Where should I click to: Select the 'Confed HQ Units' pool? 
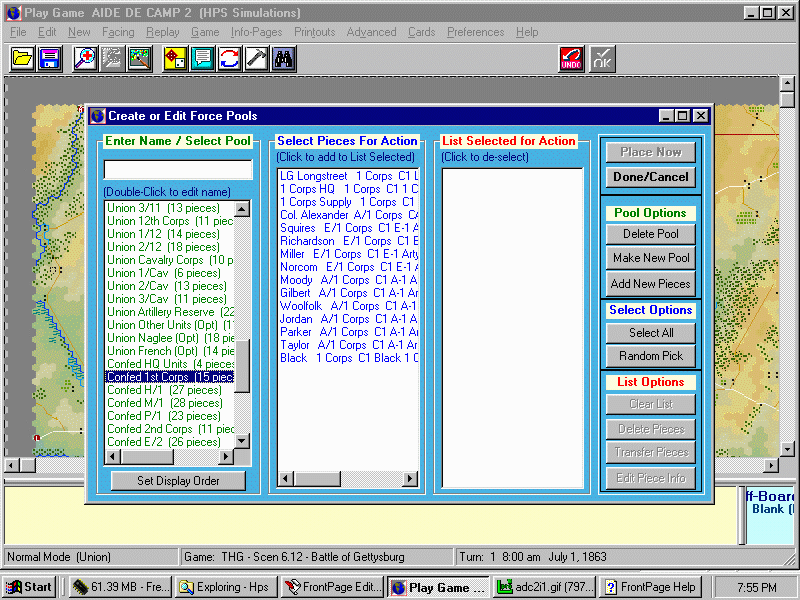click(170, 364)
